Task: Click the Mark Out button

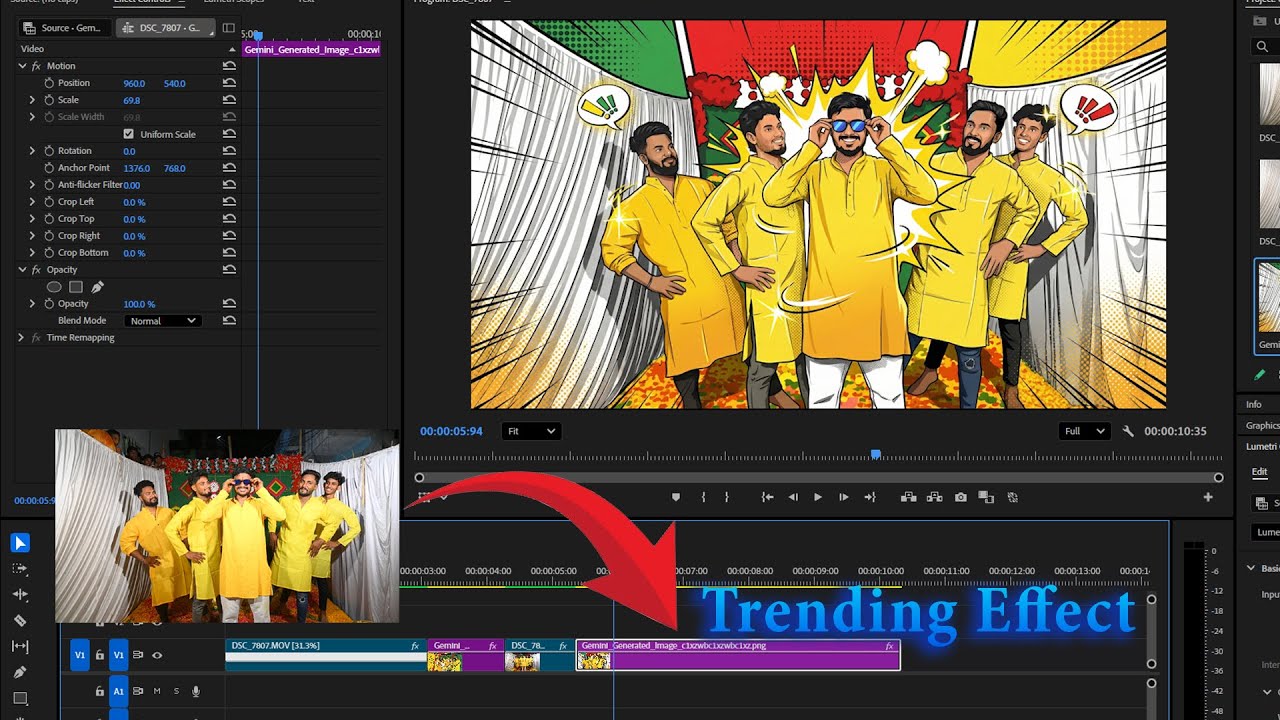Action: pos(726,497)
